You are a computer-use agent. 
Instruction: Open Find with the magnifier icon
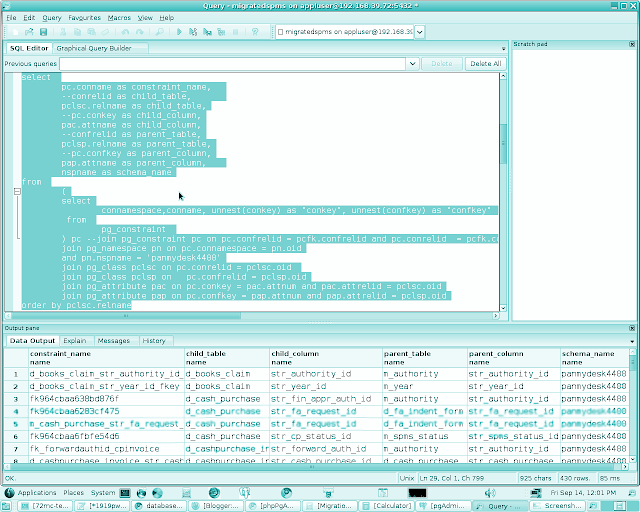point(159,32)
